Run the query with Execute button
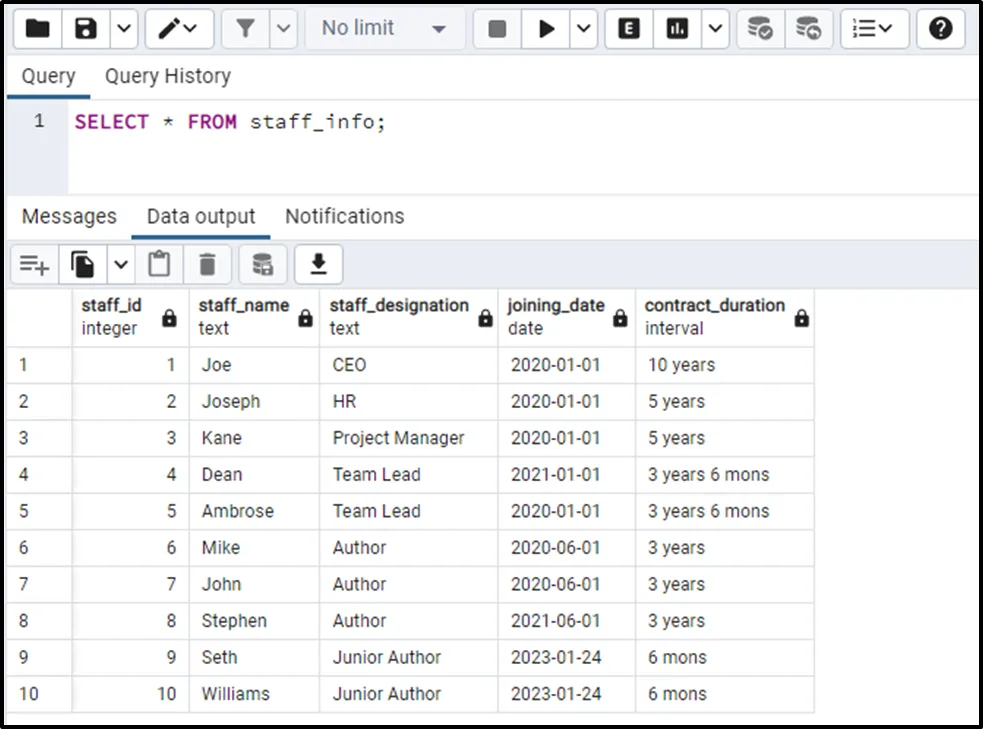The height and width of the screenshot is (729, 983). pyautogui.click(x=546, y=29)
